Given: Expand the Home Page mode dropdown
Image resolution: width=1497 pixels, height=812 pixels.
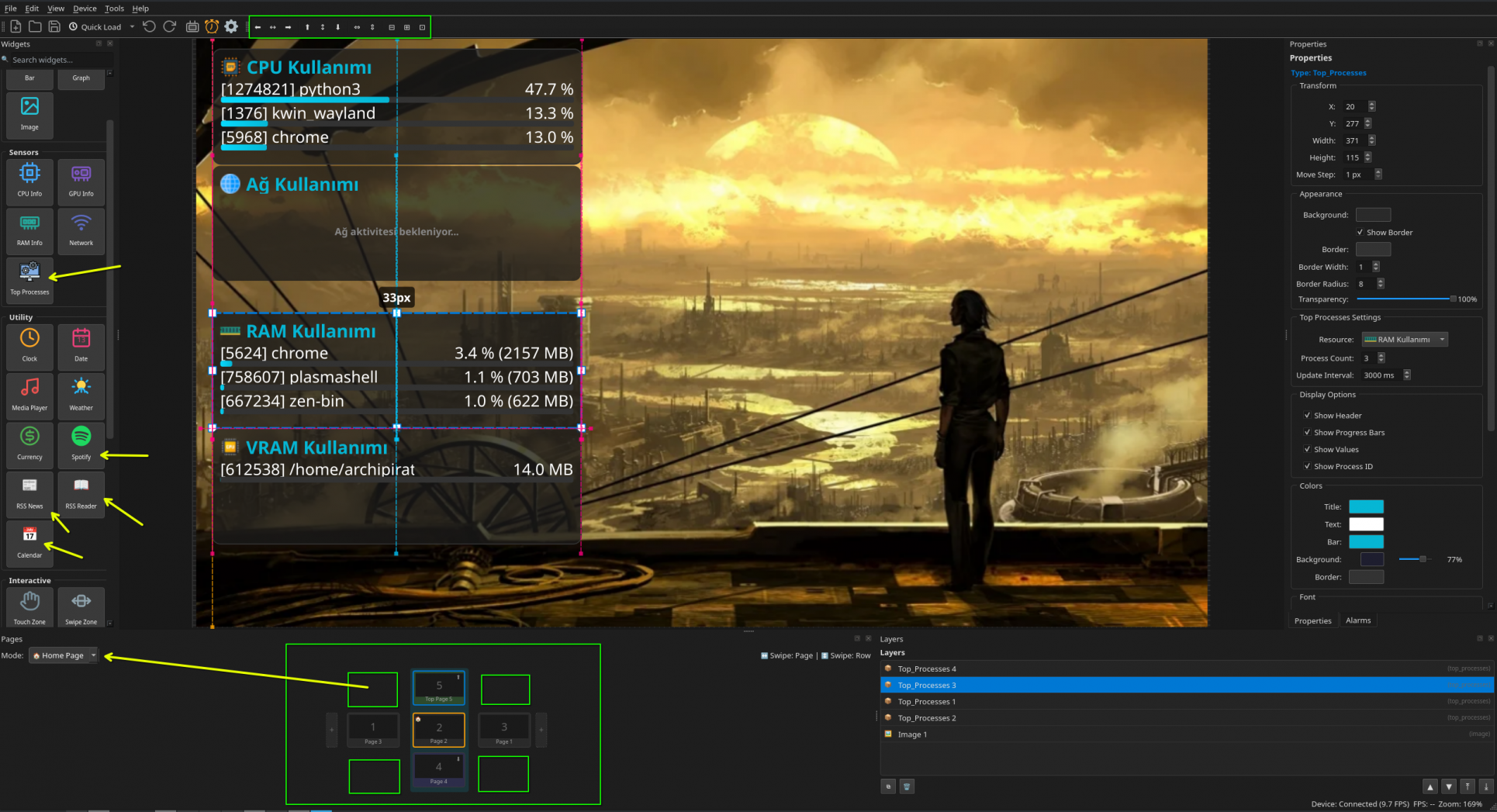Looking at the screenshot, I should [64, 655].
